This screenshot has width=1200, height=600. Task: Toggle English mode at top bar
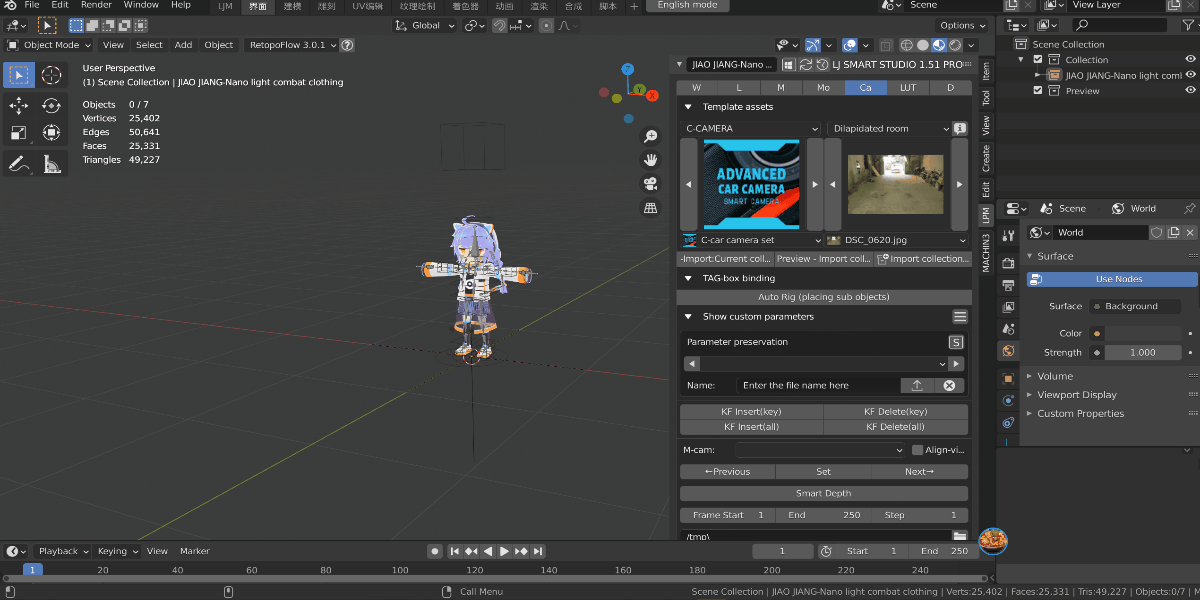[688, 5]
